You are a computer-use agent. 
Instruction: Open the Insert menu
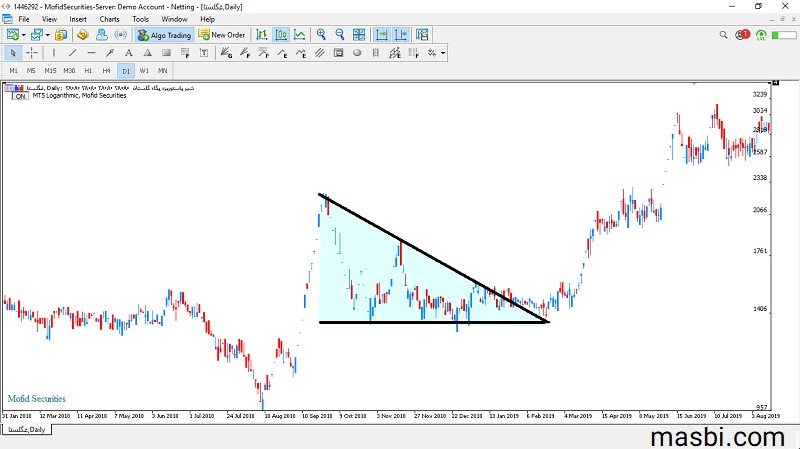coord(78,19)
